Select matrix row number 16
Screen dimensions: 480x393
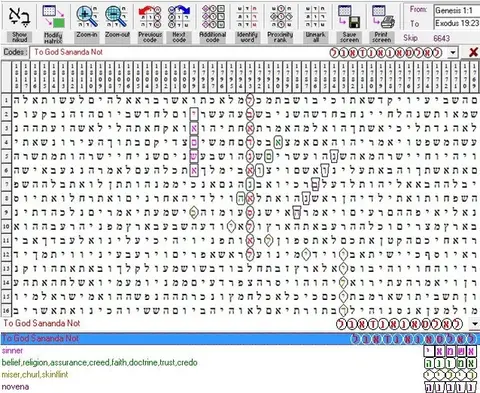(x=6, y=311)
